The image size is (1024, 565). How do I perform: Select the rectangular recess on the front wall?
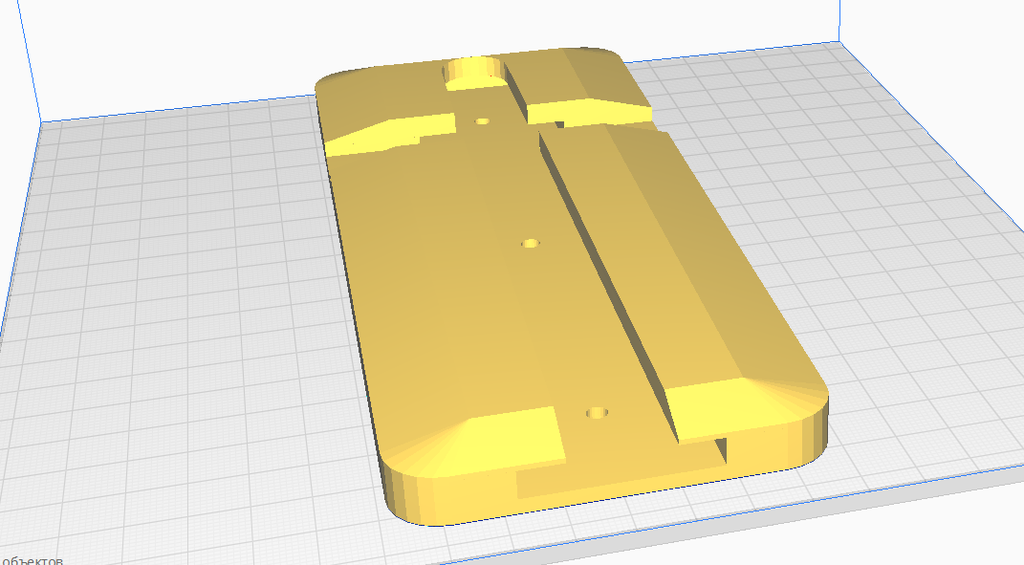coord(620,480)
